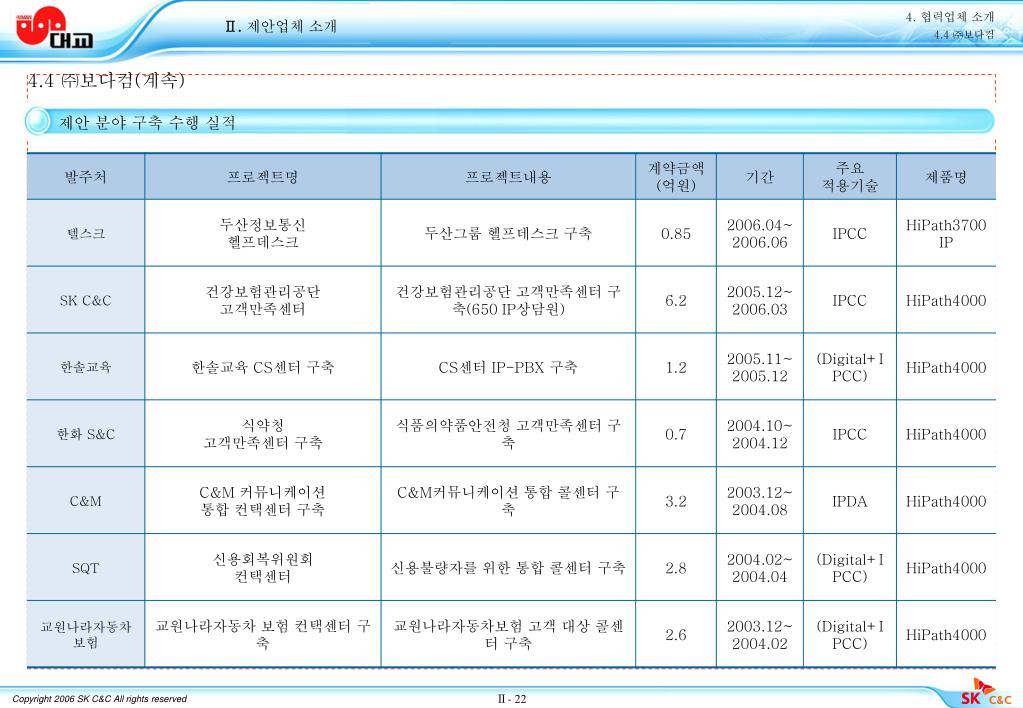Select the period '2006.04~ 2006.06'
This screenshot has width=1023, height=708.
759,234
